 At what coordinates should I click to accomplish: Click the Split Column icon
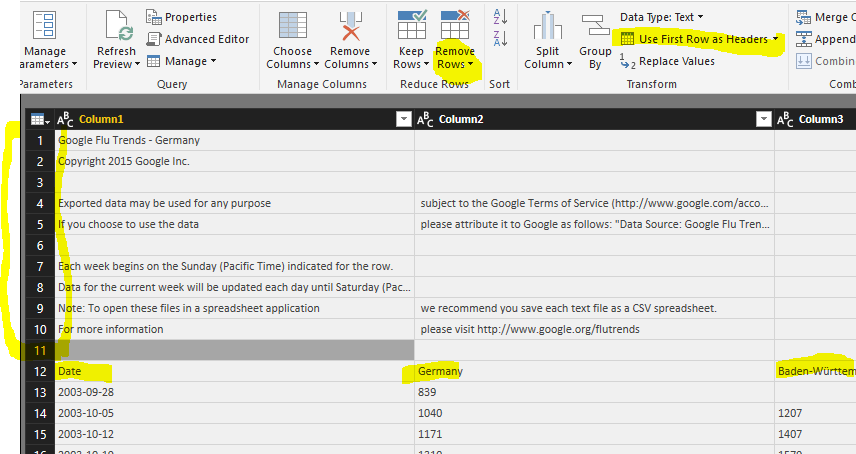tap(548, 26)
